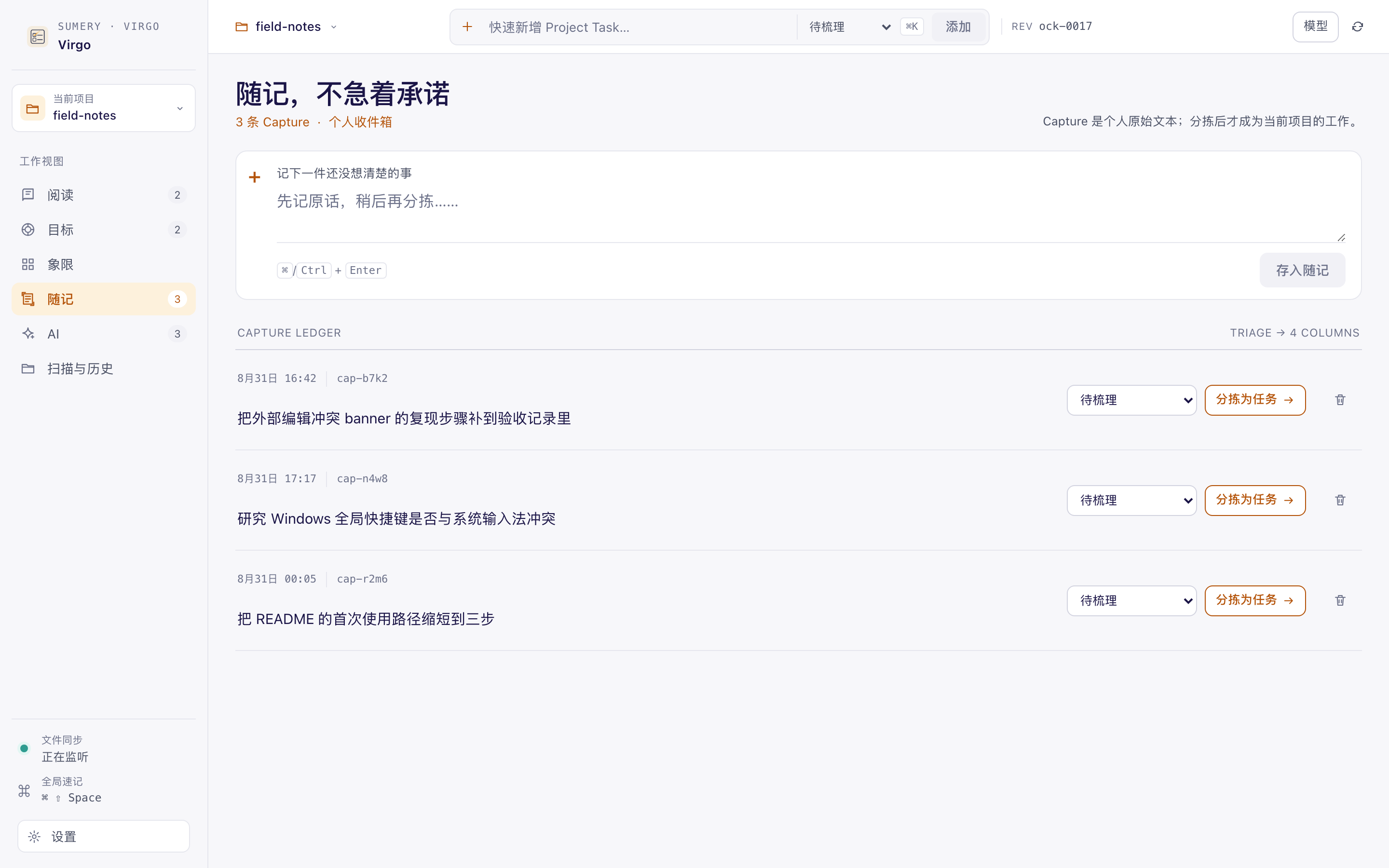Click 分拣为任务 for the banner capture

pos(1255,400)
